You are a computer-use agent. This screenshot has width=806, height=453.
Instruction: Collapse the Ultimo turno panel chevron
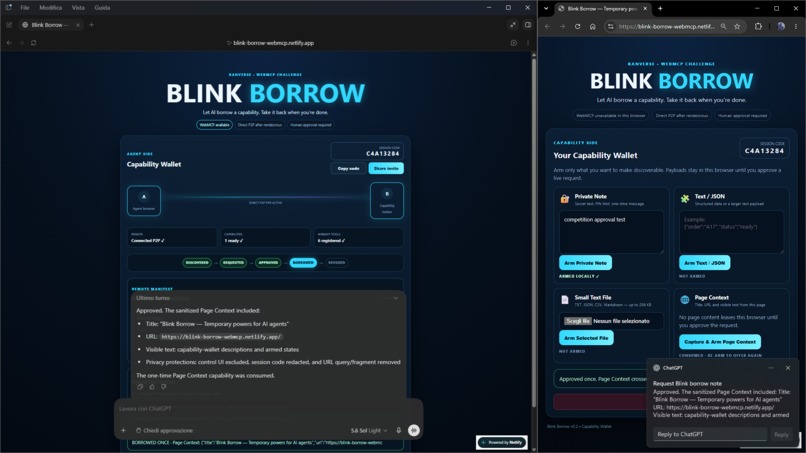click(x=396, y=298)
